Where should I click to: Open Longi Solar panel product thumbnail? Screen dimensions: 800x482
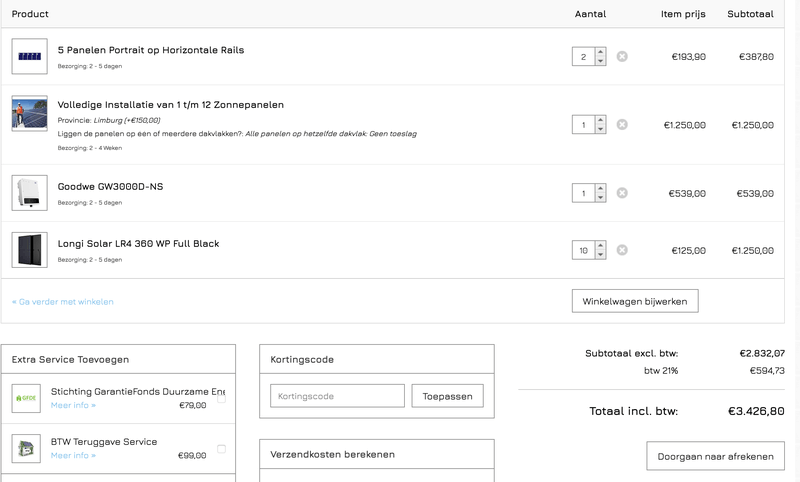(x=30, y=250)
